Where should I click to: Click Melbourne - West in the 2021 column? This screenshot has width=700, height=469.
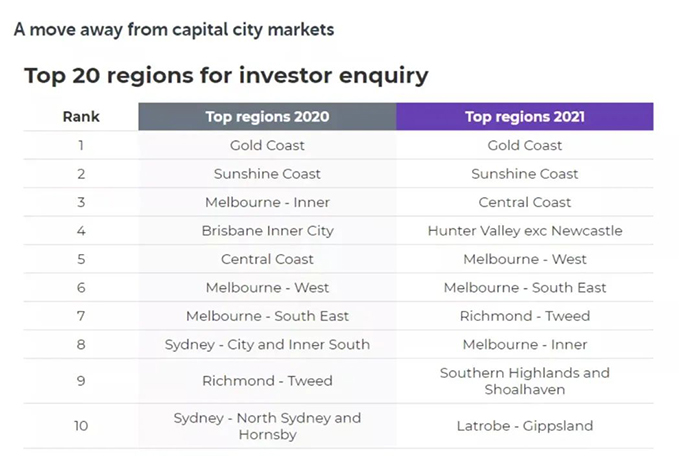pyautogui.click(x=525, y=259)
